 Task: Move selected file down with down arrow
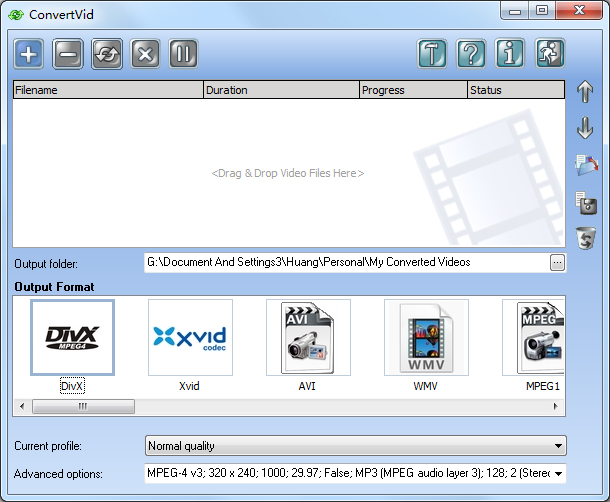[x=586, y=129]
